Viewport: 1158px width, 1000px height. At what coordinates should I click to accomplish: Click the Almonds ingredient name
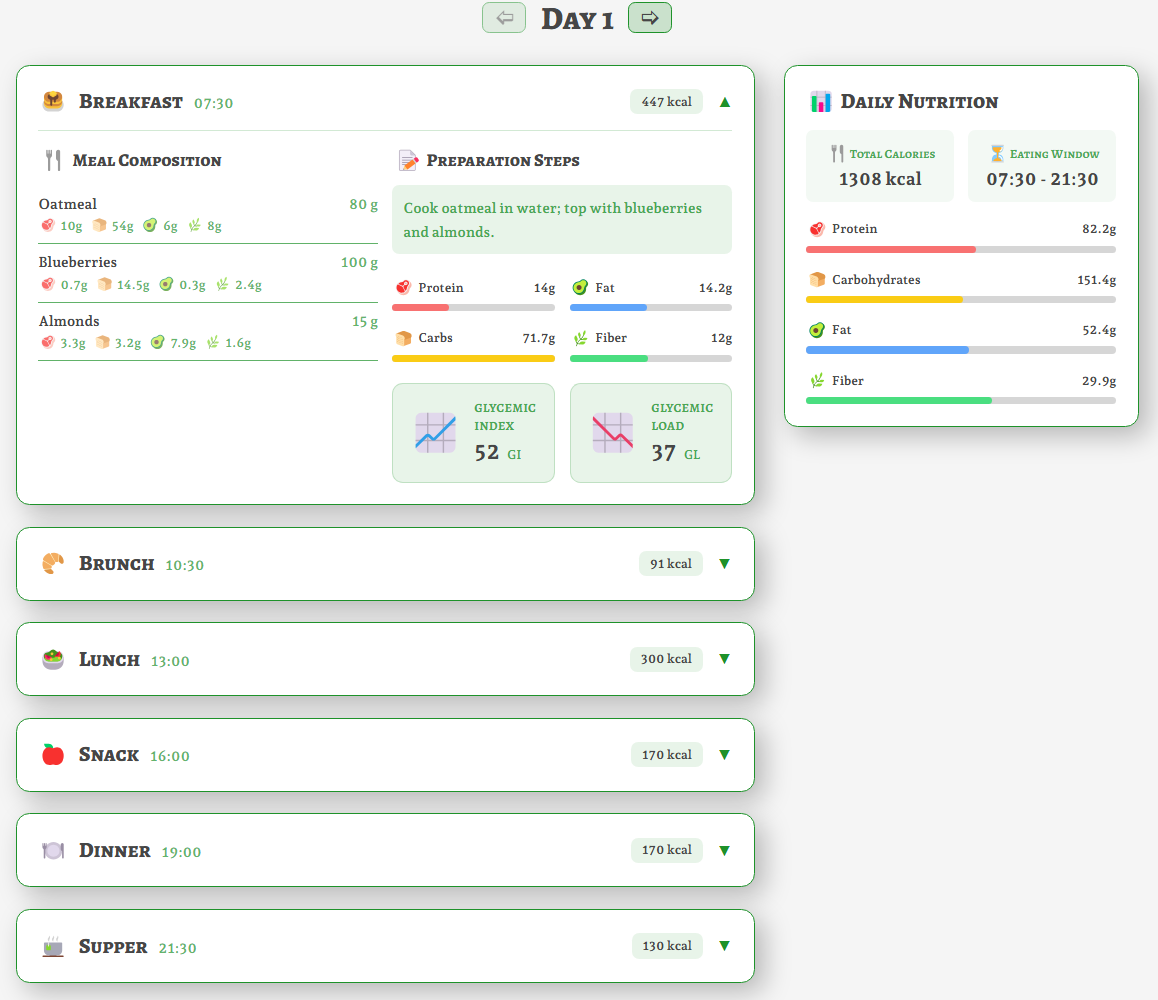point(69,321)
